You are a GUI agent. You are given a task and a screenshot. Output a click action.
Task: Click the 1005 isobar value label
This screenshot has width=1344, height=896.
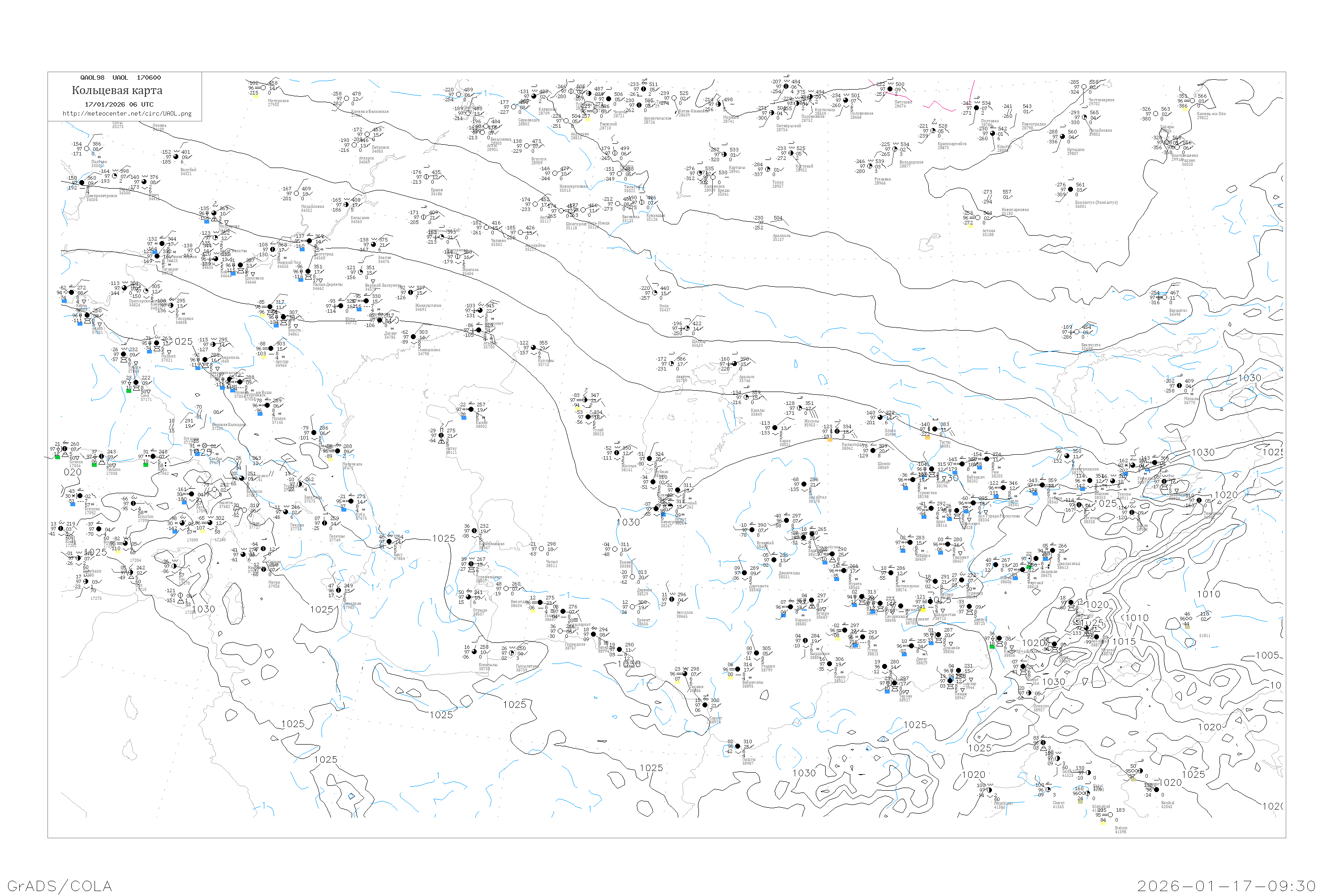point(1267,655)
